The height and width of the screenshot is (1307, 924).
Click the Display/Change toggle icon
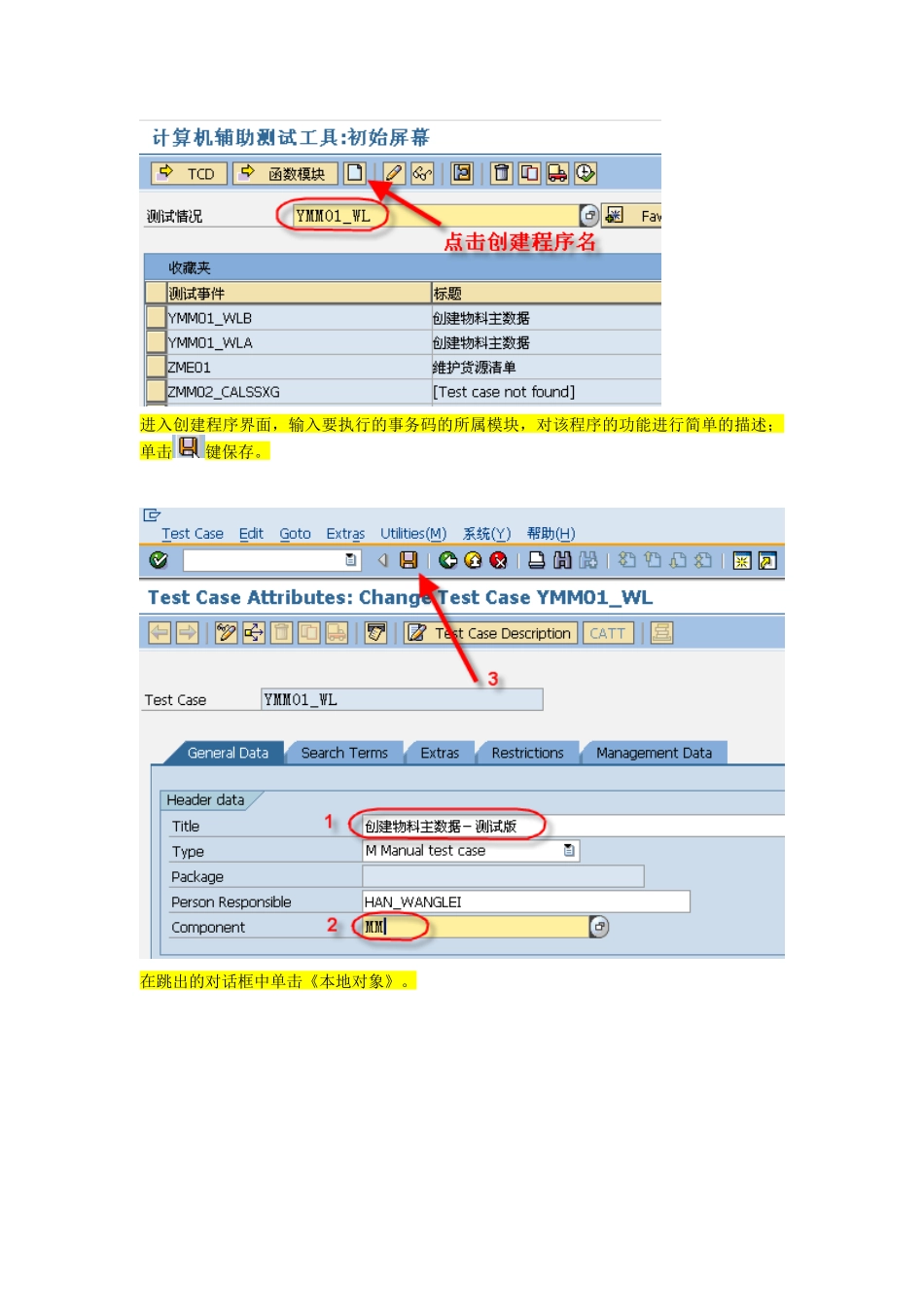pyautogui.click(x=227, y=633)
